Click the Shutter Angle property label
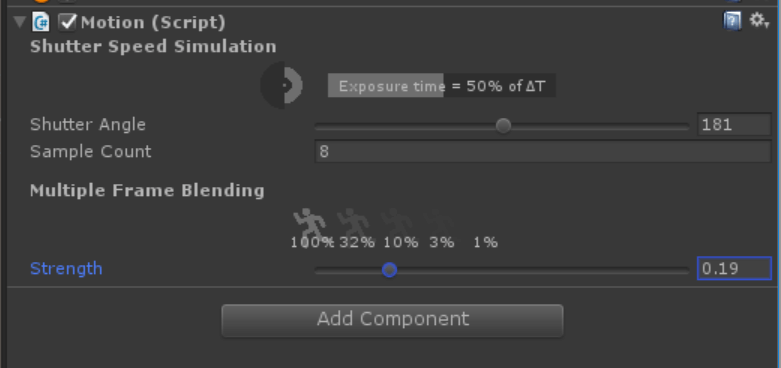The image size is (781, 368). click(88, 124)
